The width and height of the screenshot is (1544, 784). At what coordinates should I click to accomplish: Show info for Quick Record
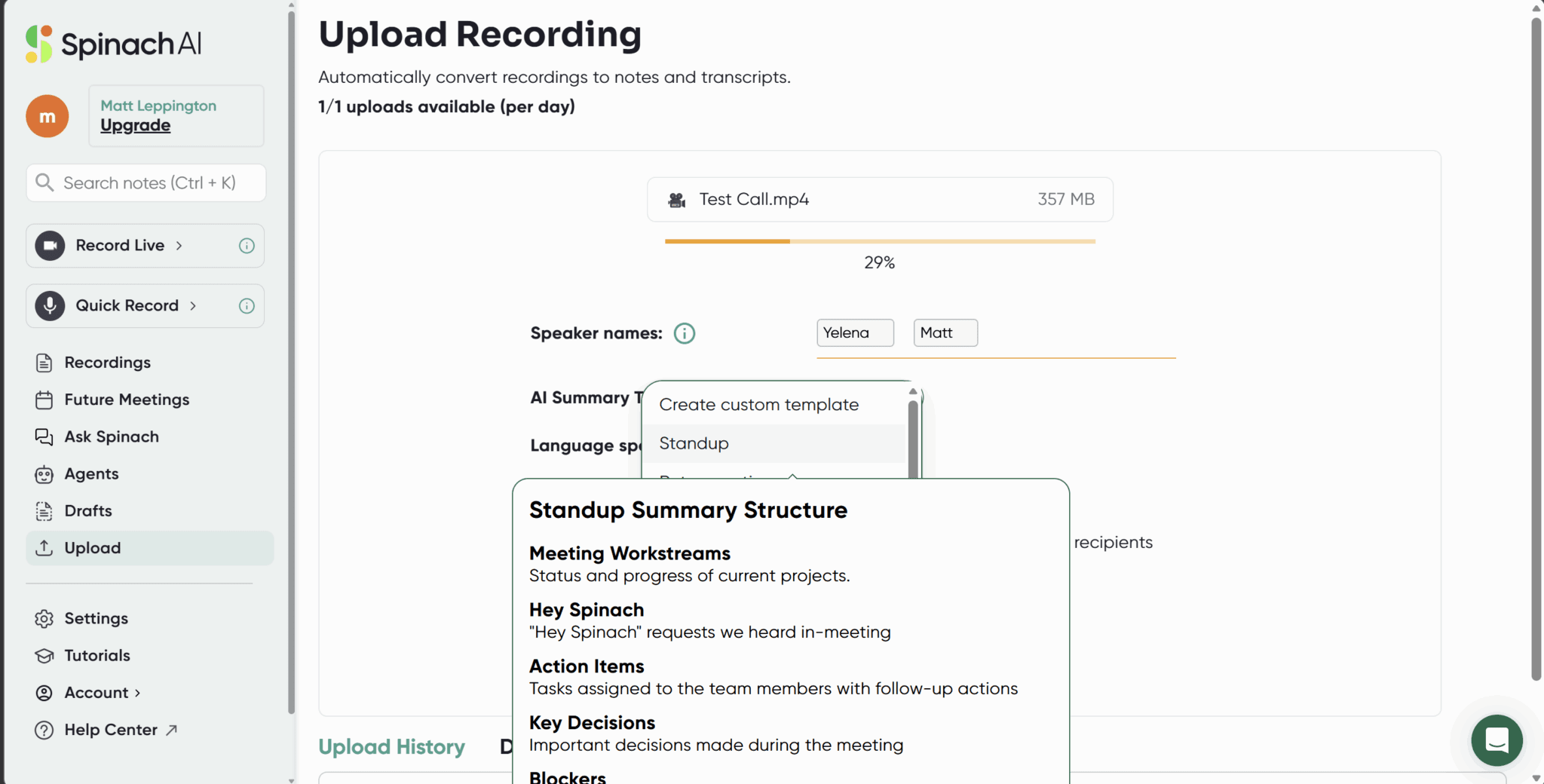247,306
